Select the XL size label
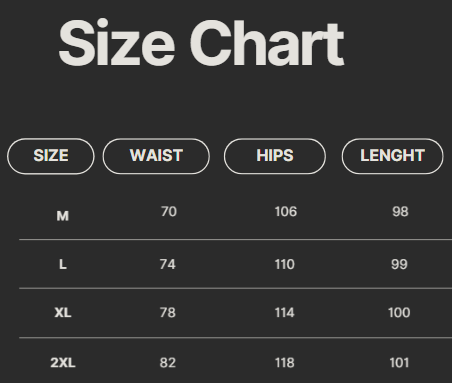Screen dimensions: 452x383 63,313
